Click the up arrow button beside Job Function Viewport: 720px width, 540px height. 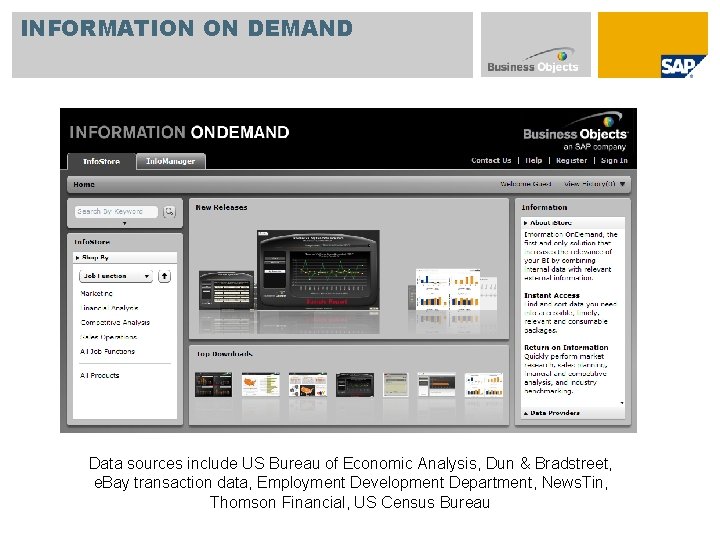(x=164, y=276)
